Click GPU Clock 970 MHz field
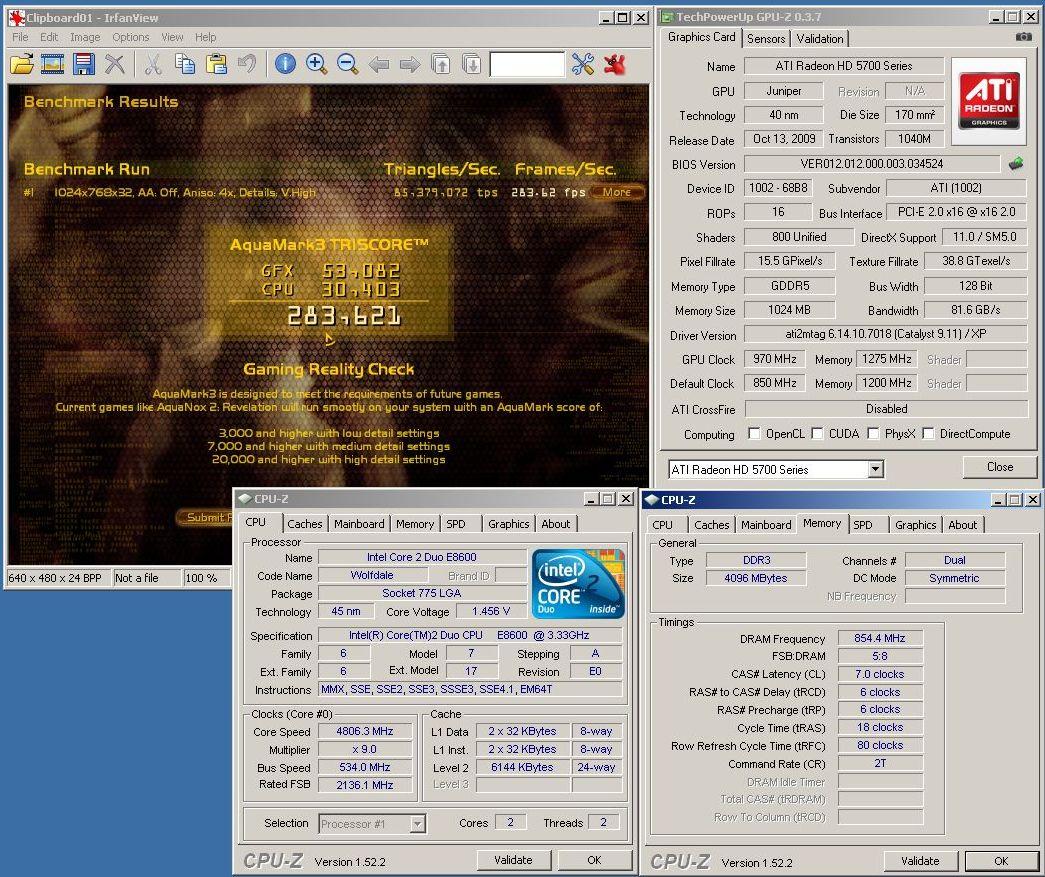 [x=775, y=359]
